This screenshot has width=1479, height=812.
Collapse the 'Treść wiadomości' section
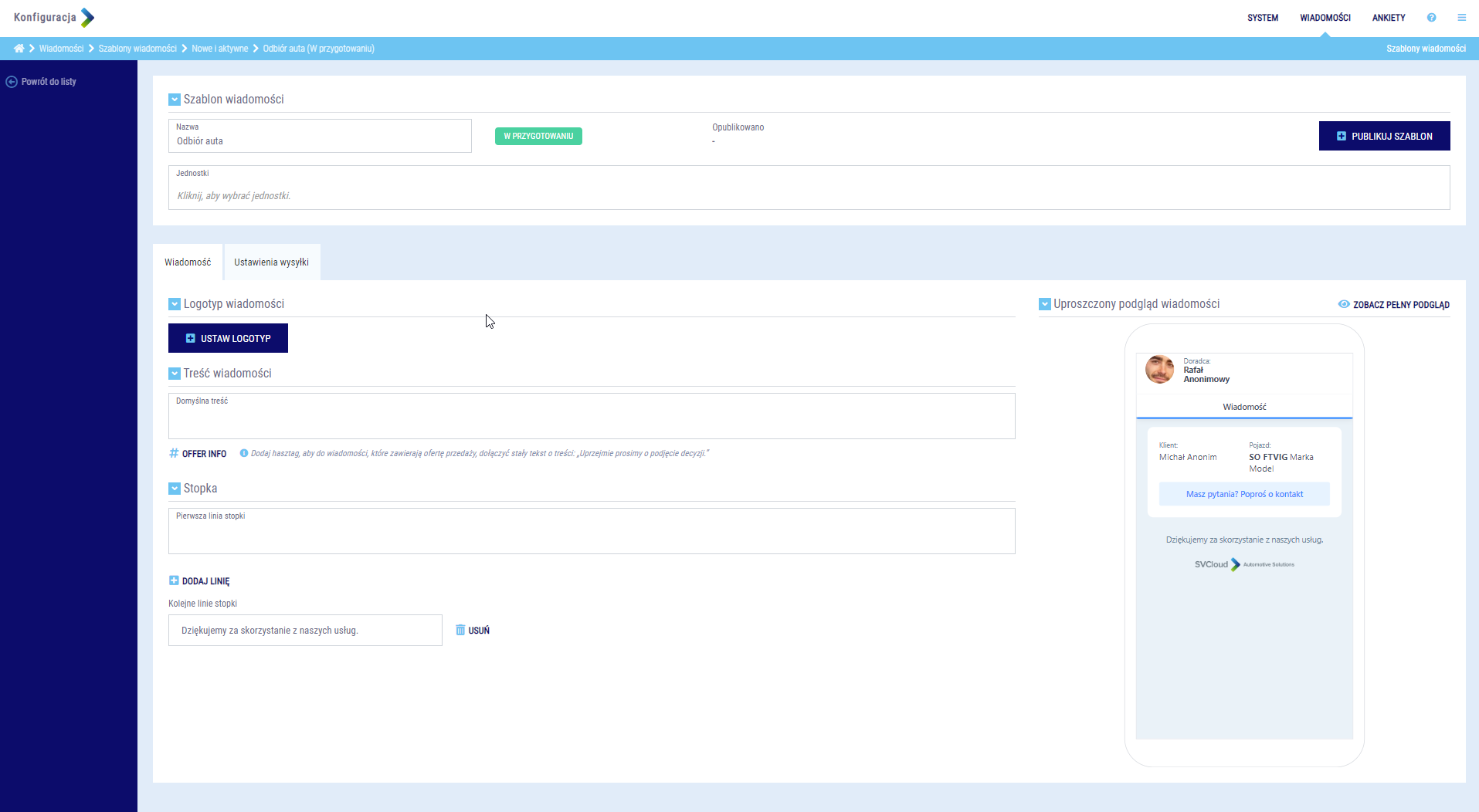[175, 374]
